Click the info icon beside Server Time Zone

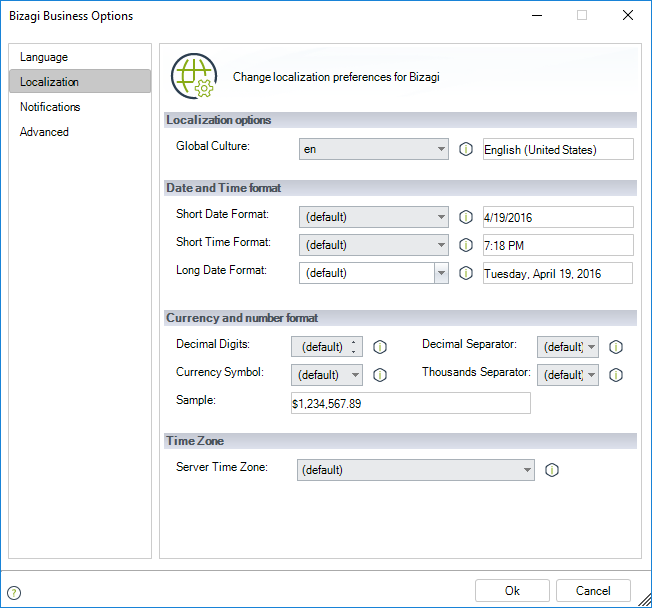pyautogui.click(x=552, y=470)
